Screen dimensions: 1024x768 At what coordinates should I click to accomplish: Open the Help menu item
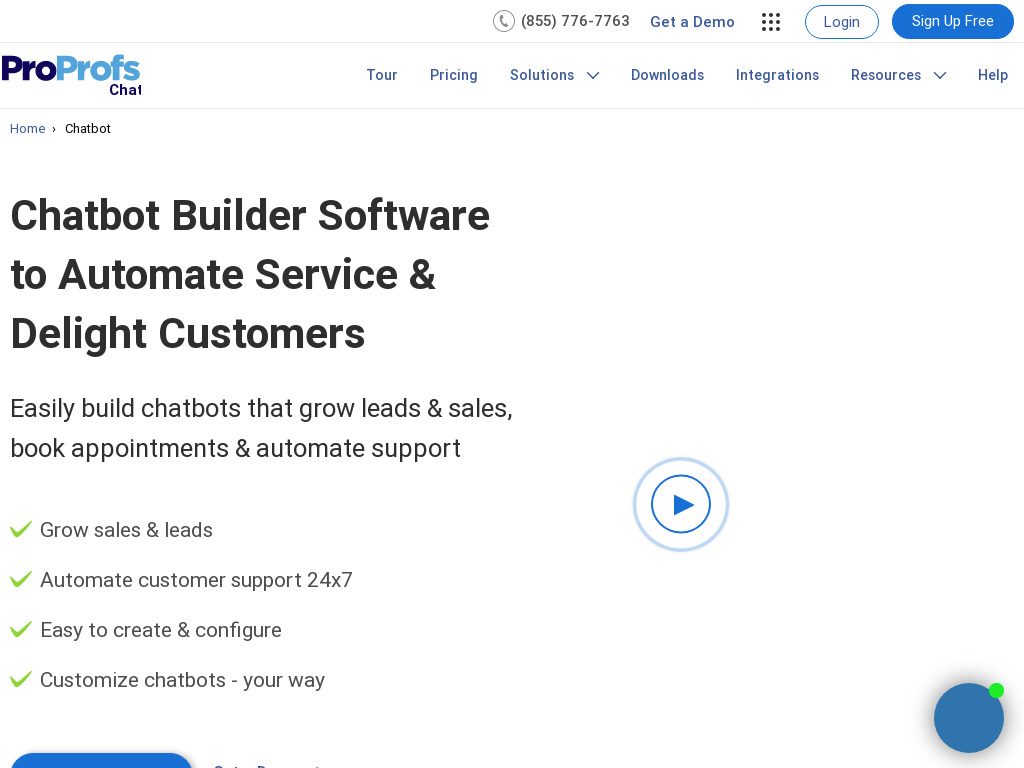point(993,75)
